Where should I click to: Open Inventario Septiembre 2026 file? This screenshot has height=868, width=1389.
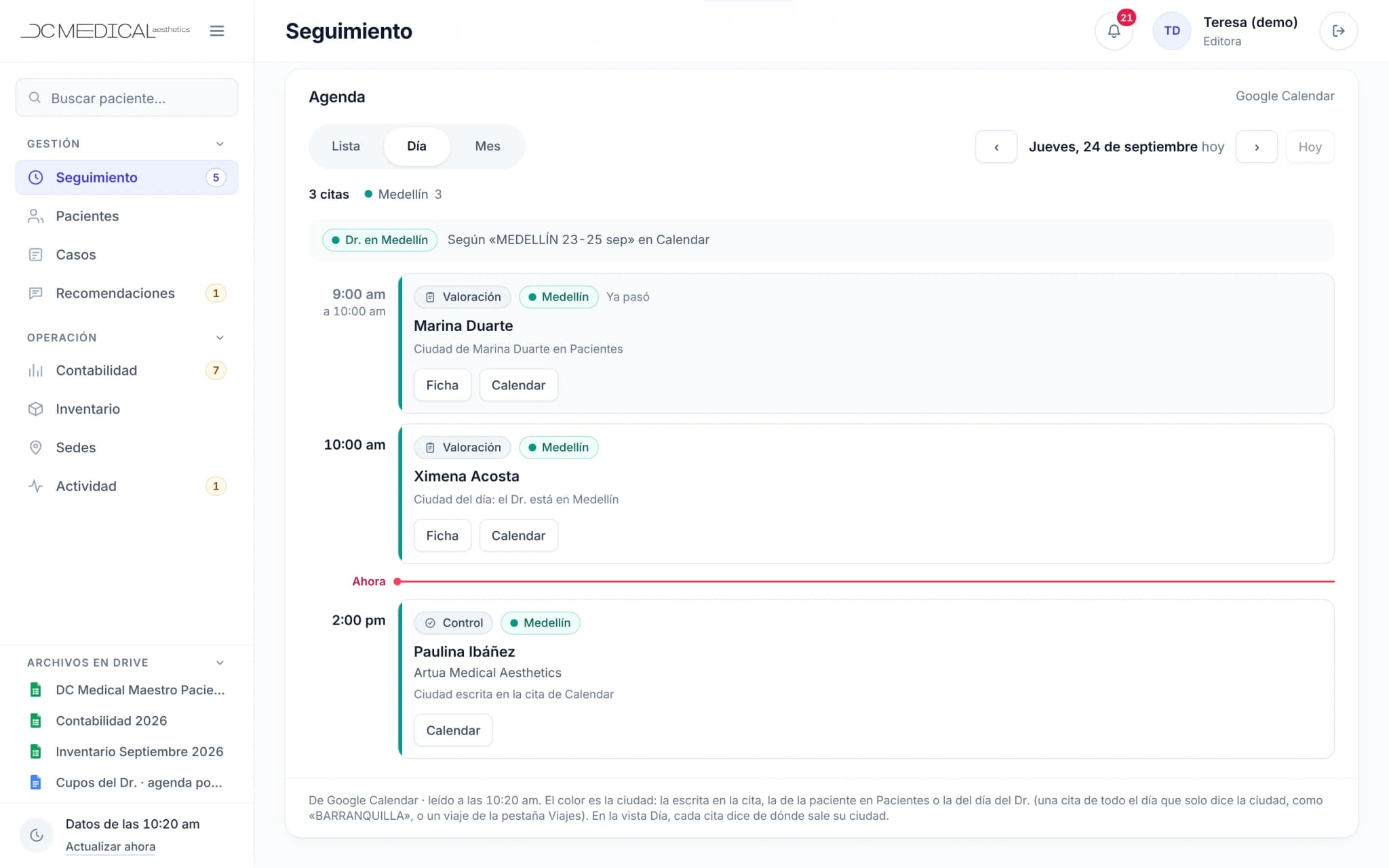127,751
